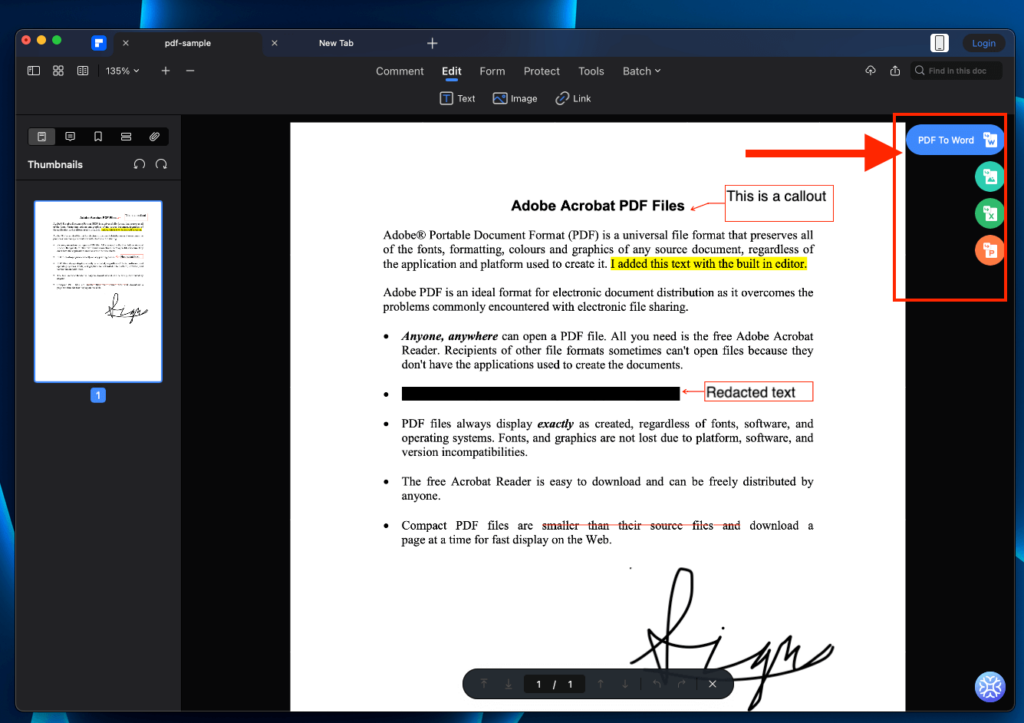This screenshot has height=723, width=1024.
Task: Go to the next page with the down arrow
Action: [625, 684]
